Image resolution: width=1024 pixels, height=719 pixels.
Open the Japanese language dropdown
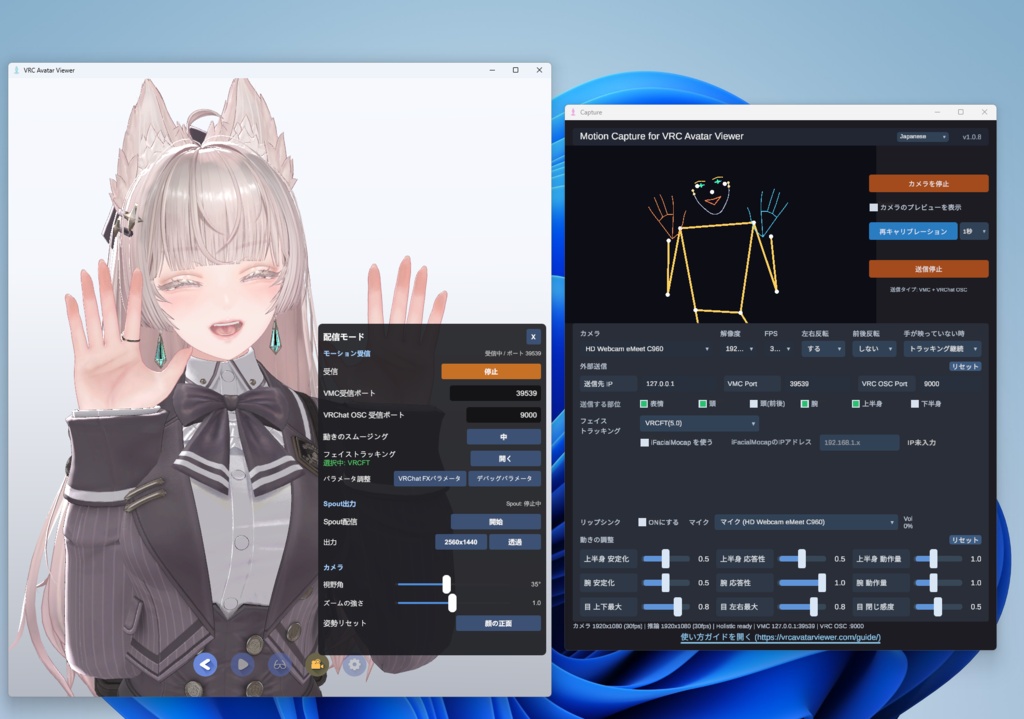[x=922, y=136]
